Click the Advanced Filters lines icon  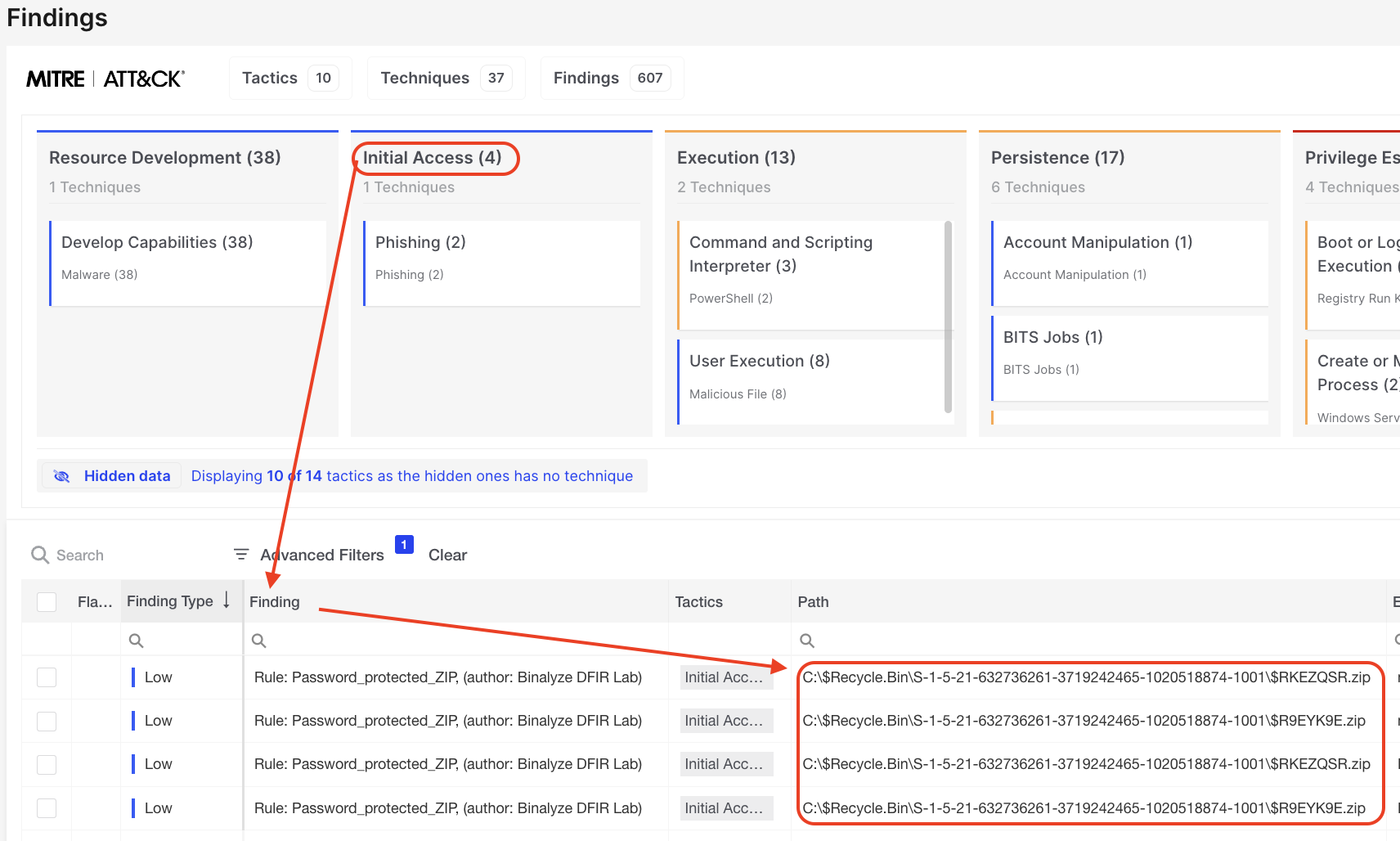coord(241,555)
